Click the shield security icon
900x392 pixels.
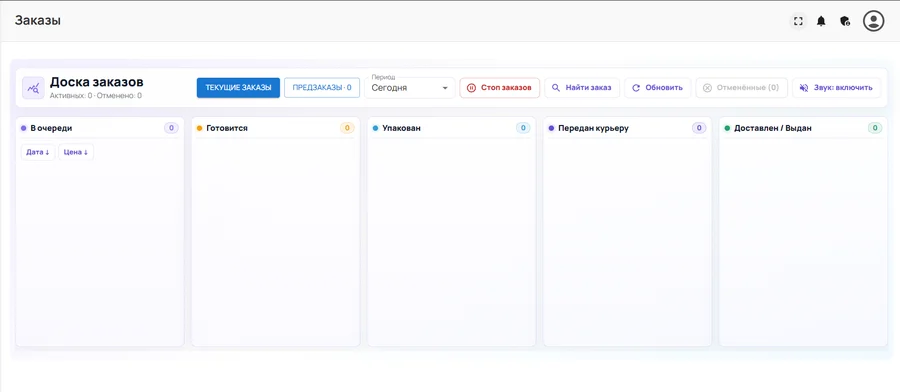tap(845, 22)
